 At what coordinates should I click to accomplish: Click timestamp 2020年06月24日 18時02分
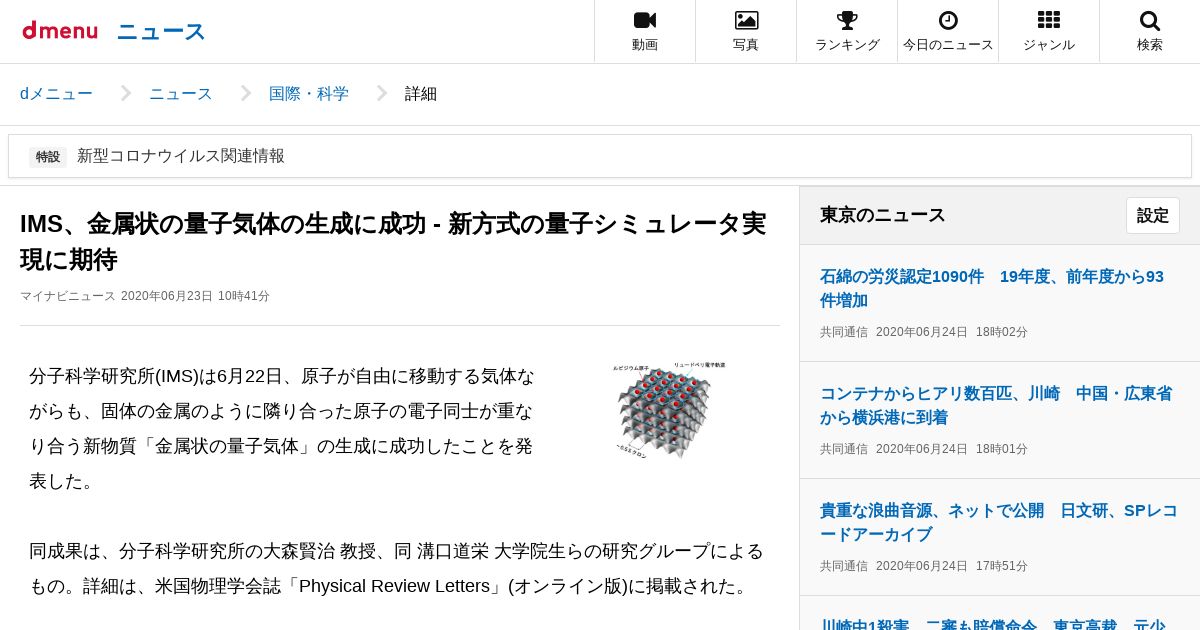[952, 332]
